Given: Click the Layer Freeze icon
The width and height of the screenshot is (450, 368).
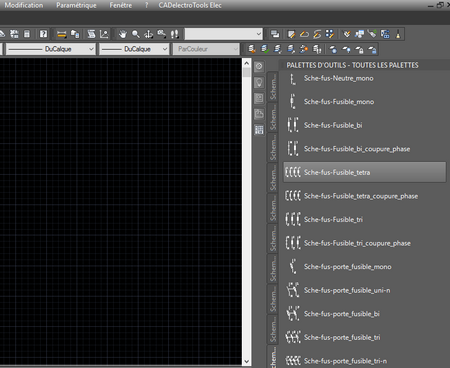Looking at the screenshot, I should click(x=333, y=49).
